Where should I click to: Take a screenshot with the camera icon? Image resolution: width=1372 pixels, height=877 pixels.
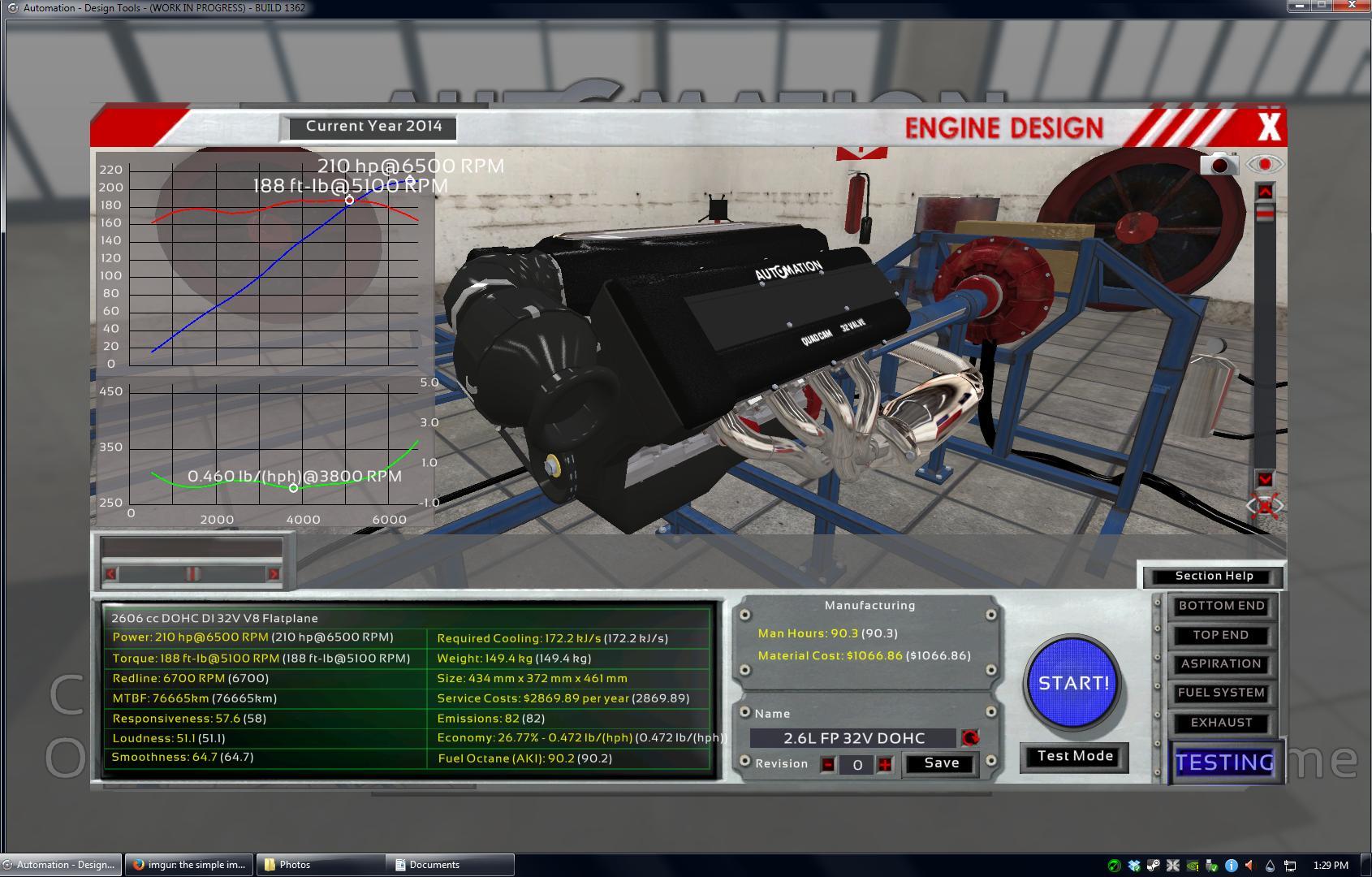pos(1219,165)
